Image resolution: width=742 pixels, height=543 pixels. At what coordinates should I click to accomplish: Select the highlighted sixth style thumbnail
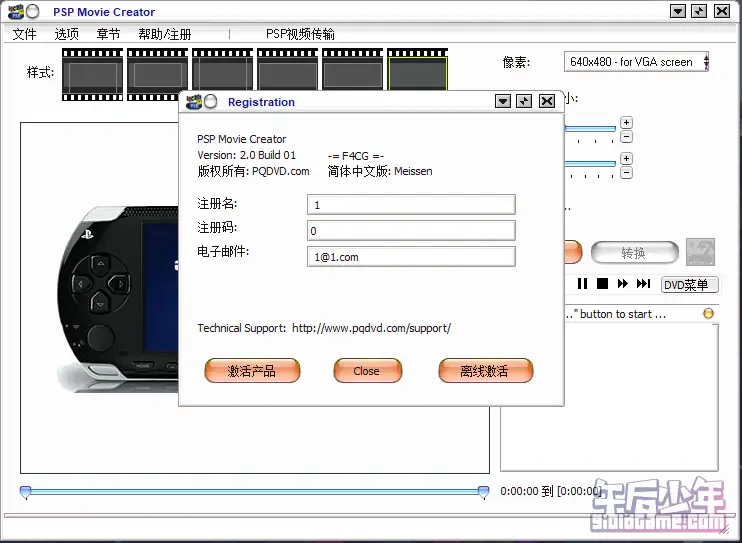point(417,69)
